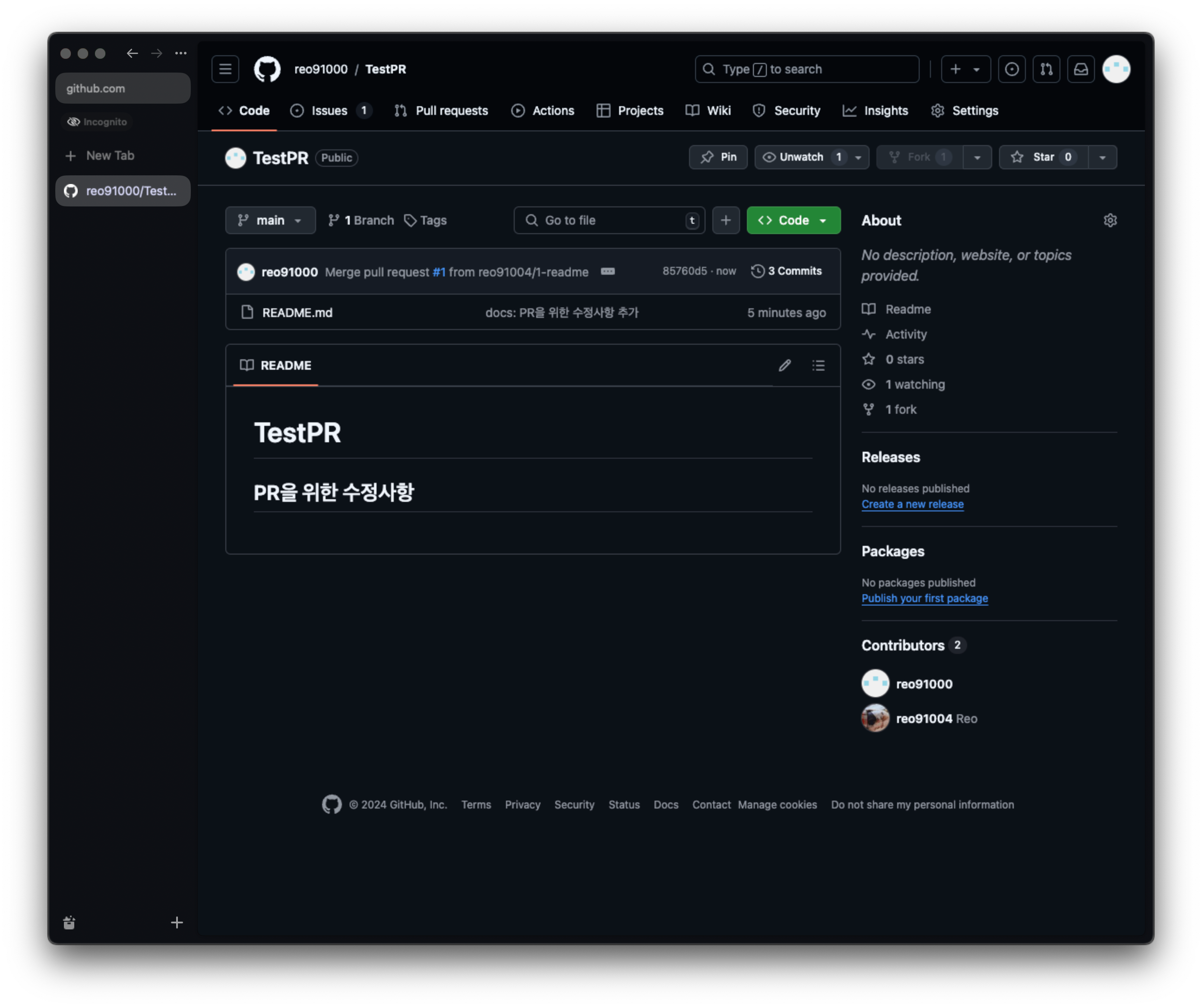Show README outline list icon

click(818, 365)
